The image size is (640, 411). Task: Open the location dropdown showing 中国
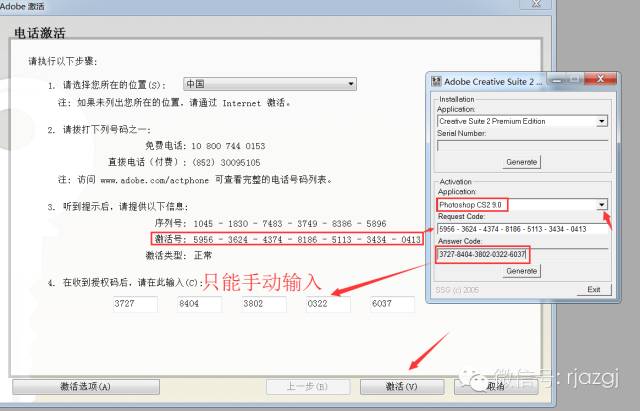[270, 84]
